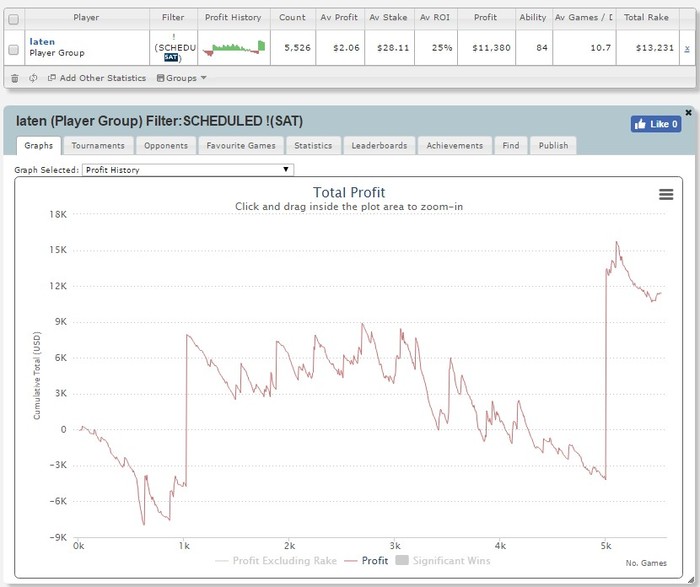Sort by Av Games column header

coord(584,18)
